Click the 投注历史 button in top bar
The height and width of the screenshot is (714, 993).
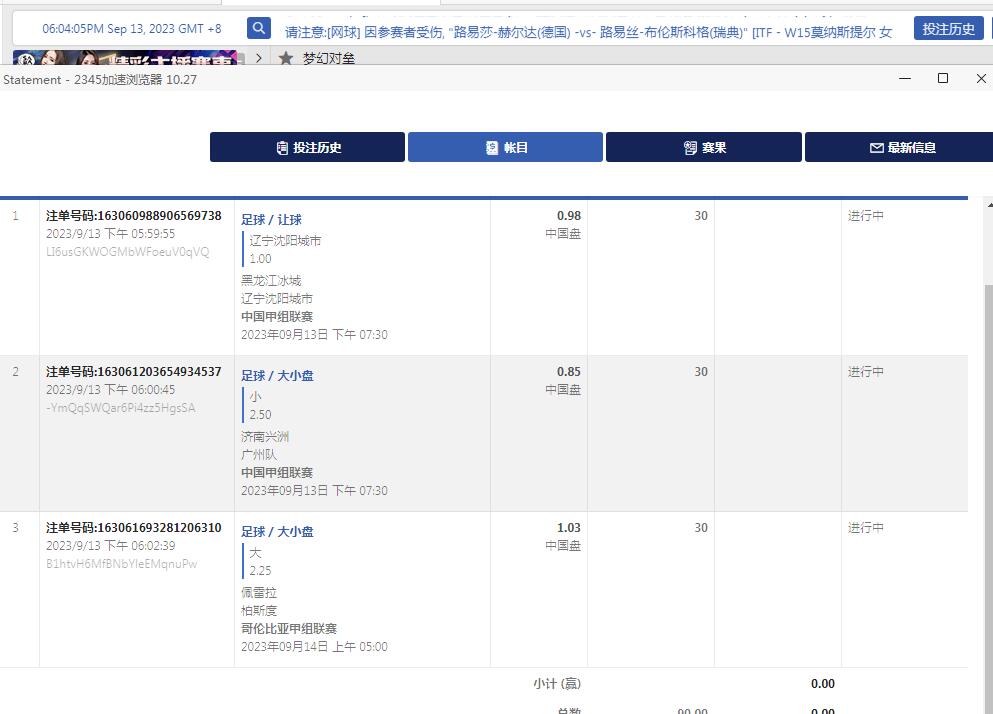pos(948,28)
